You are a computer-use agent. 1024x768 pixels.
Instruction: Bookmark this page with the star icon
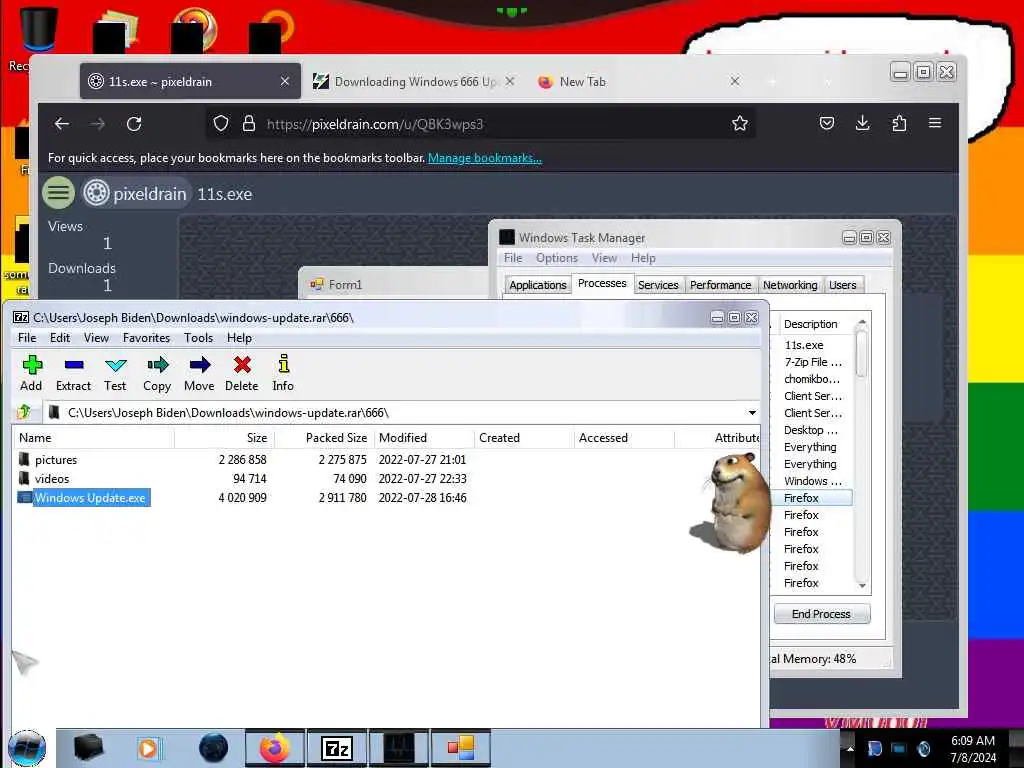click(x=739, y=123)
